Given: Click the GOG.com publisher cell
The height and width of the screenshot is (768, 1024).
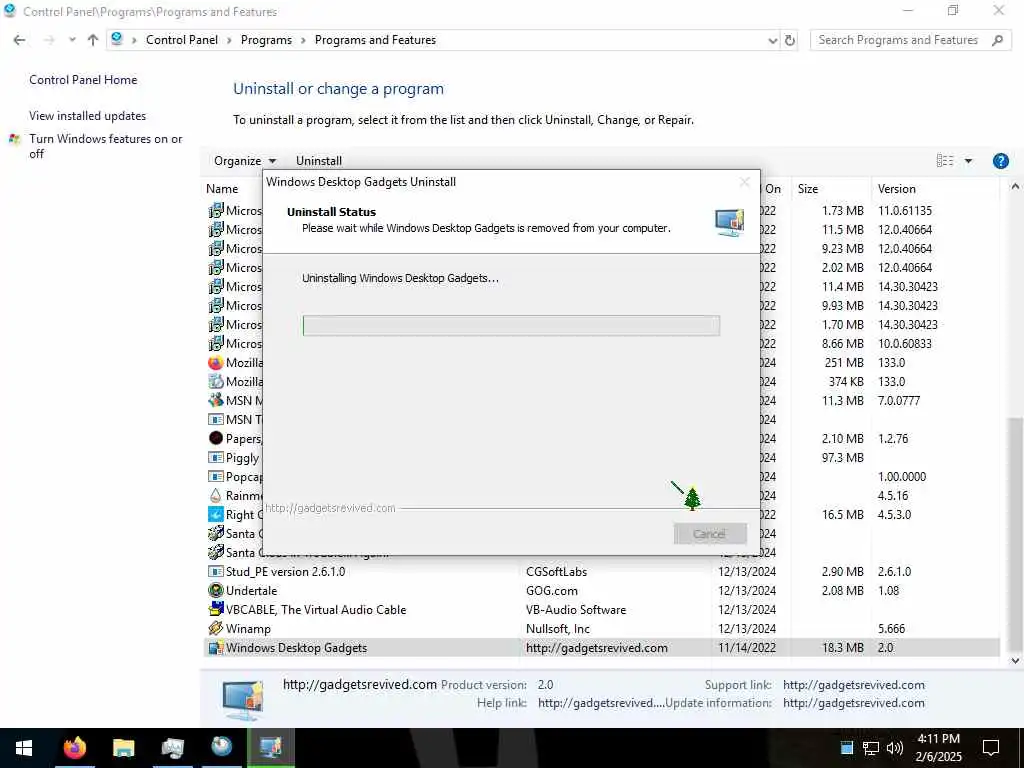Looking at the screenshot, I should [552, 590].
